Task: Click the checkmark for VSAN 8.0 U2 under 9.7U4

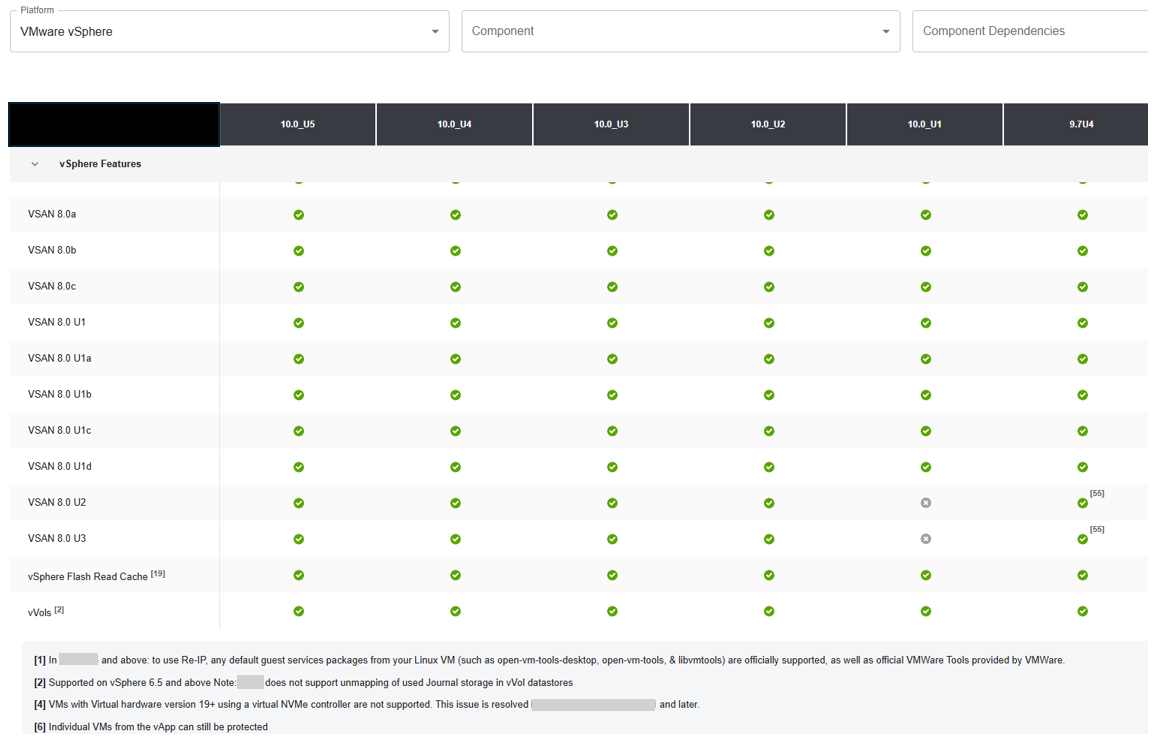Action: [x=1082, y=503]
